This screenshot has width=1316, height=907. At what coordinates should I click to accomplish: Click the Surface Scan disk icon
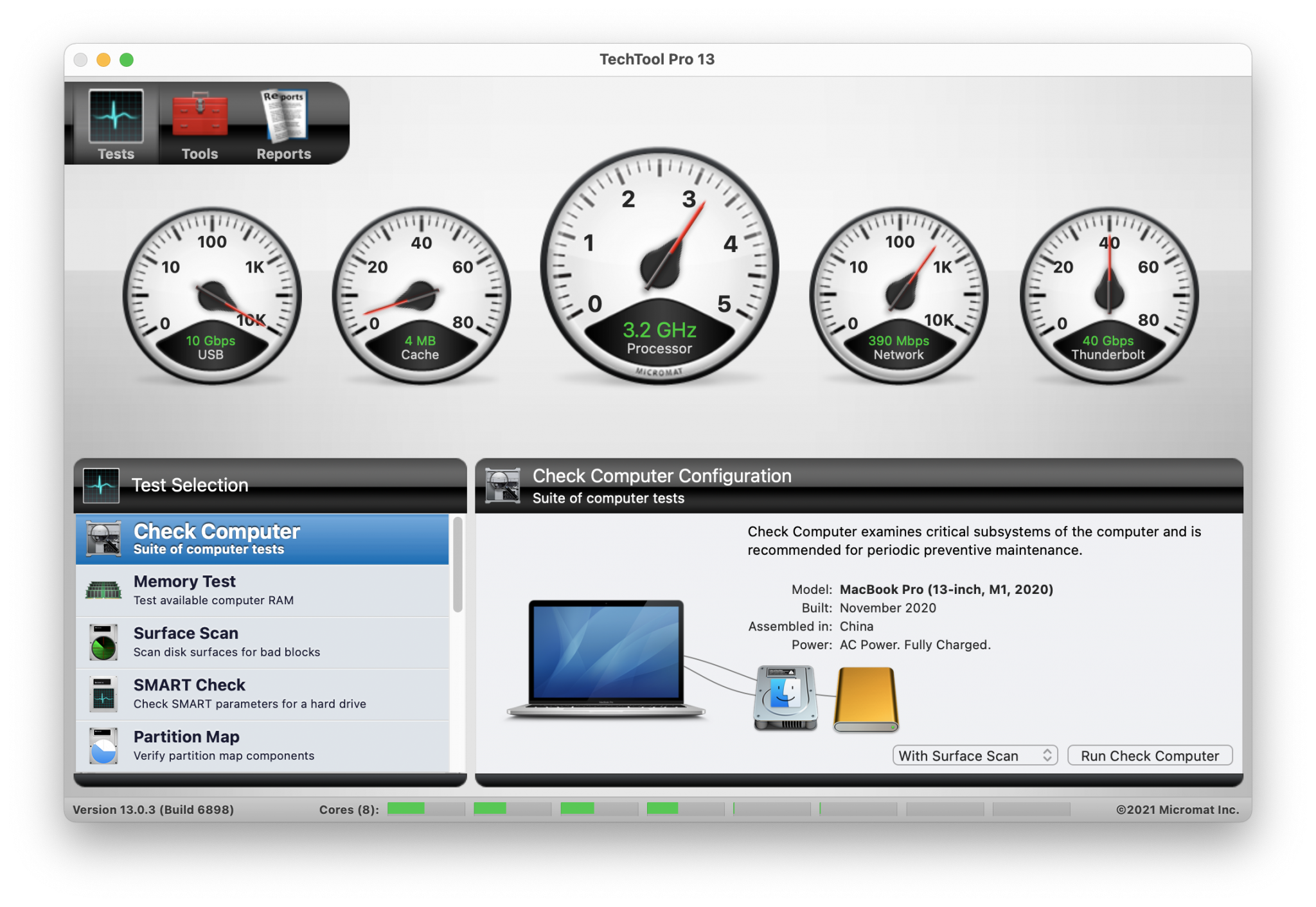[x=103, y=641]
